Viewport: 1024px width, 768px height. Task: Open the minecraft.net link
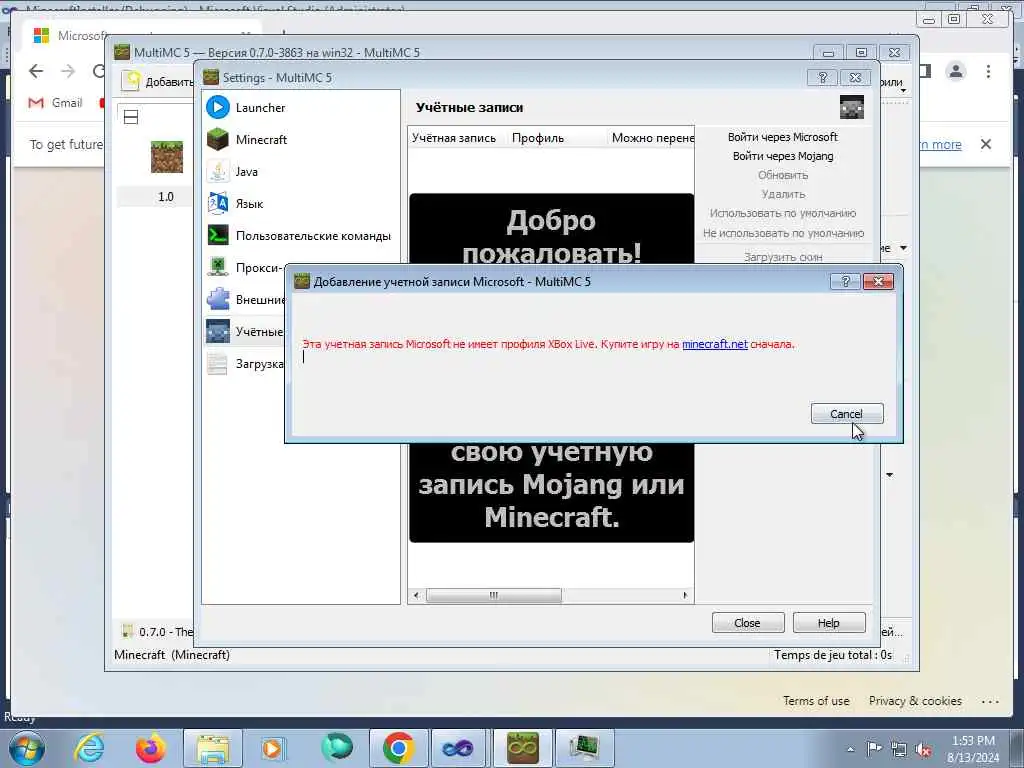[x=714, y=344]
